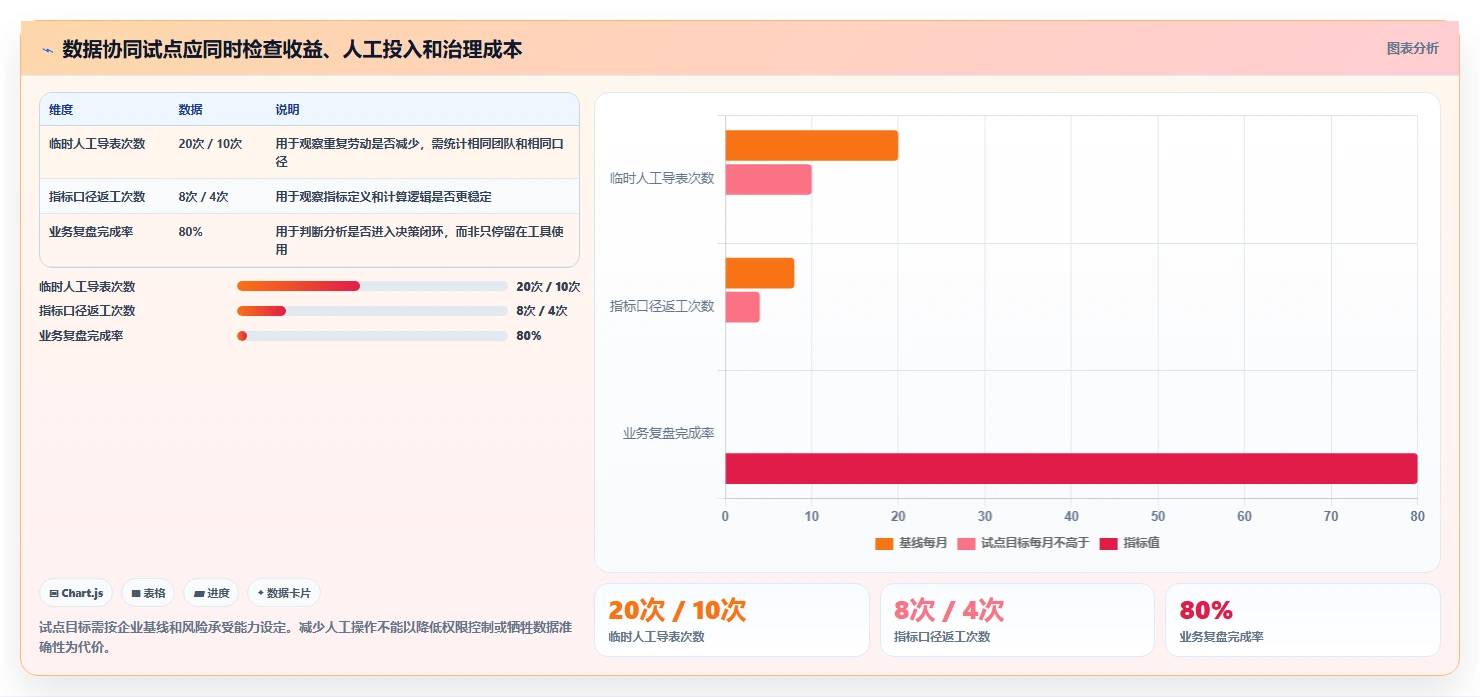Viewport: 1480px width, 697px height.
Task: Click the 20次 / 10次 data card
Action: click(x=732, y=620)
